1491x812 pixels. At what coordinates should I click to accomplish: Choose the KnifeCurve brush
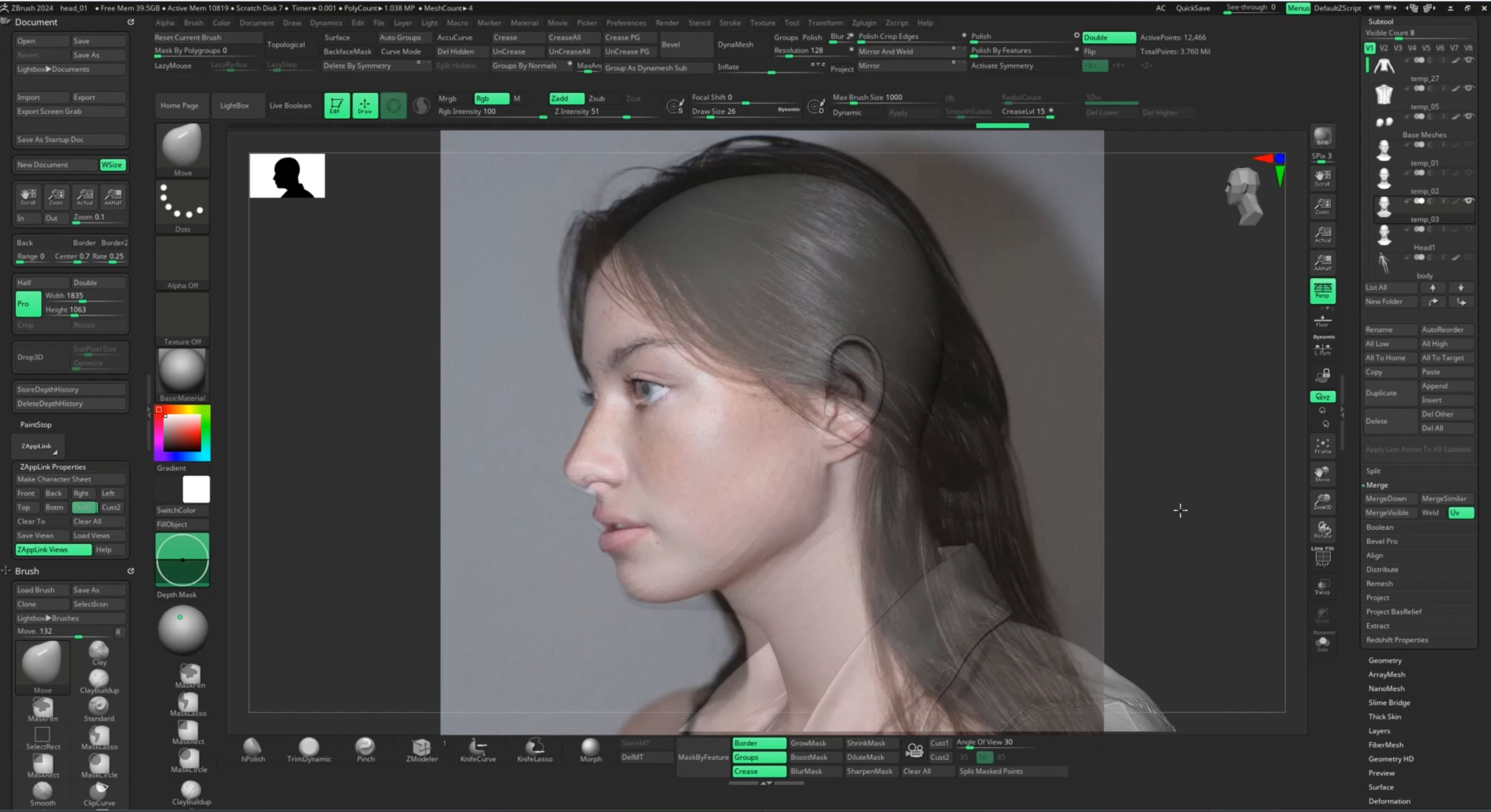477,747
